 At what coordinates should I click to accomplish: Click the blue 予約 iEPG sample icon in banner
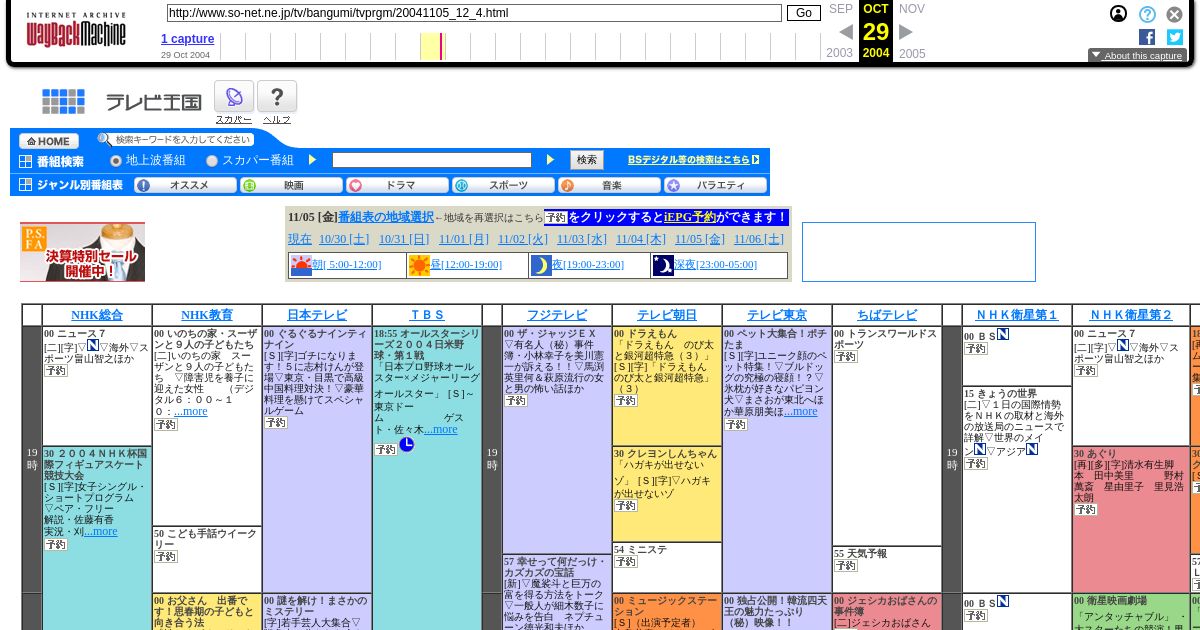point(556,217)
